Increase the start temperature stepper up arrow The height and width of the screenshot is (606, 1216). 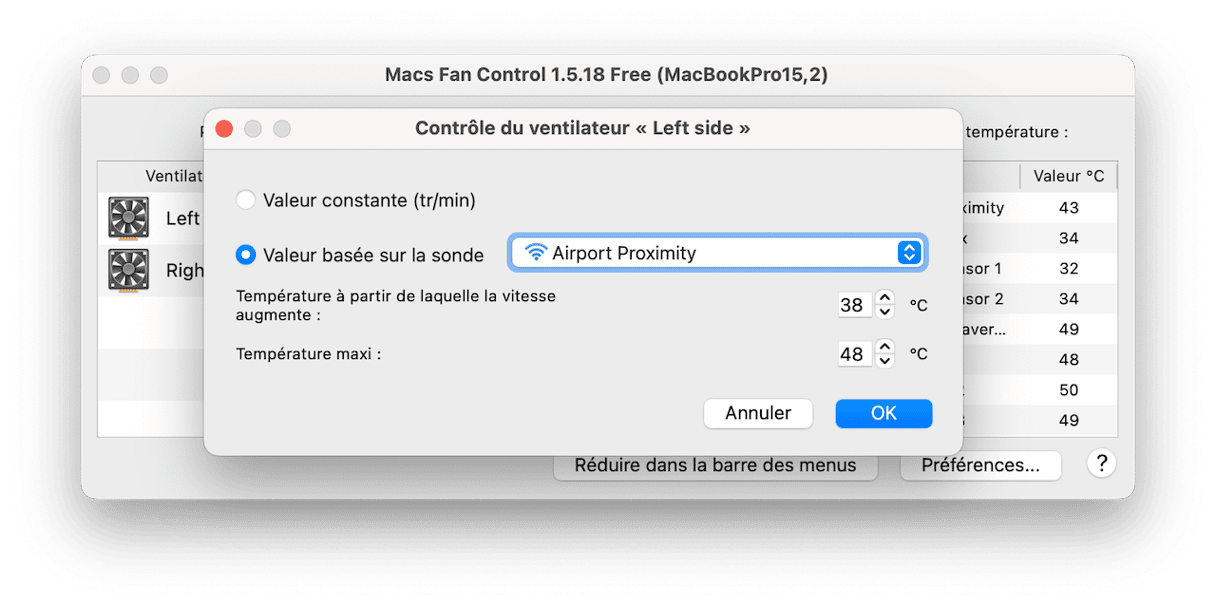click(884, 297)
